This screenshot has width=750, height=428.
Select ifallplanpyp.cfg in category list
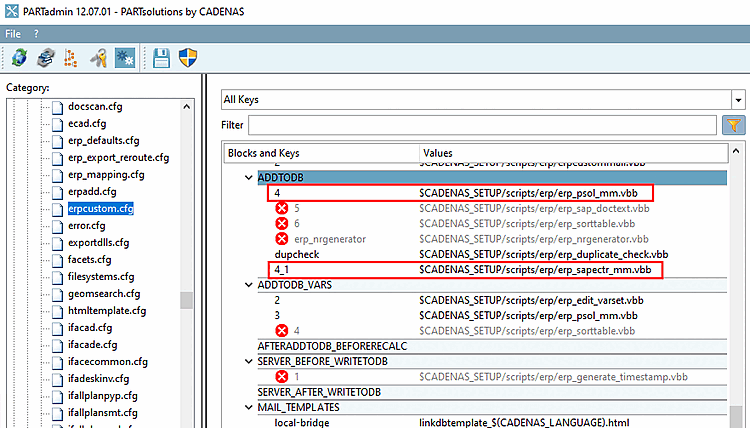[102, 396]
